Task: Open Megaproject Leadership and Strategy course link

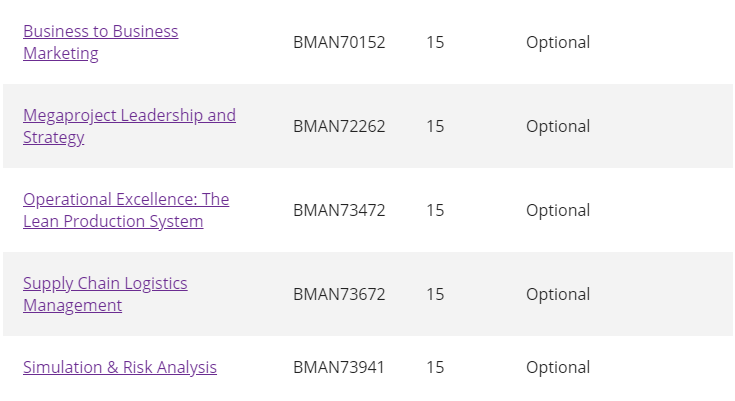Action: coord(129,115)
